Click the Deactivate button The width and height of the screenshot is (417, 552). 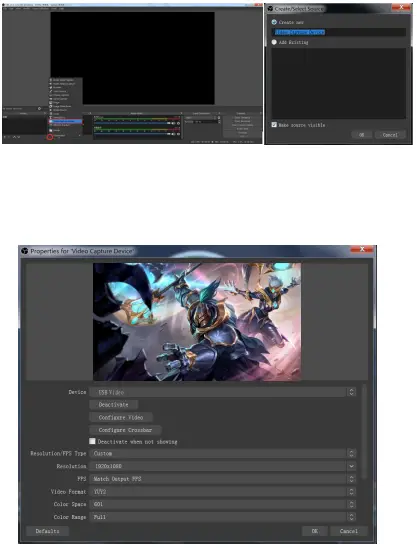click(113, 405)
